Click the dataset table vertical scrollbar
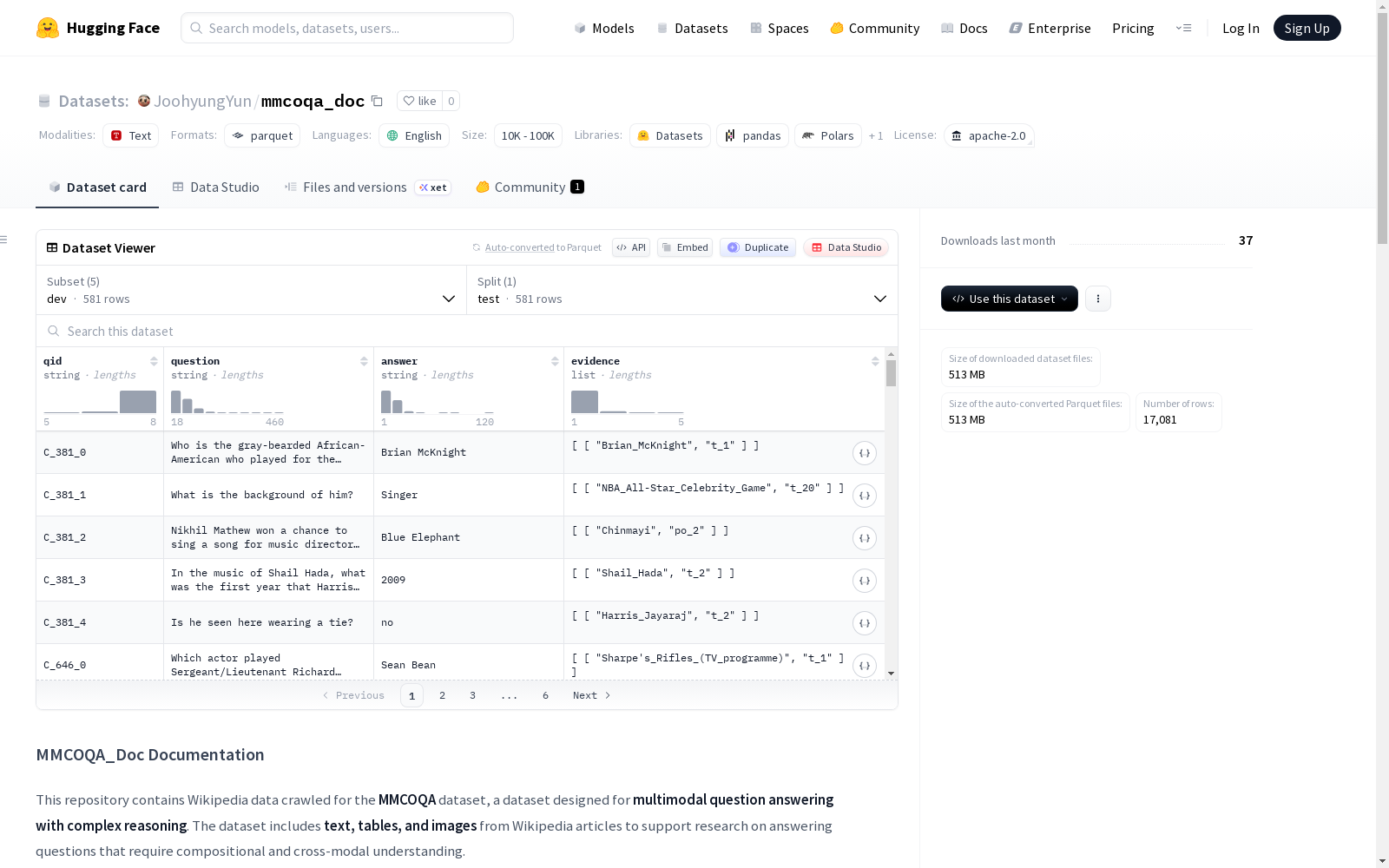Viewport: 1389px width, 868px height. point(891,373)
